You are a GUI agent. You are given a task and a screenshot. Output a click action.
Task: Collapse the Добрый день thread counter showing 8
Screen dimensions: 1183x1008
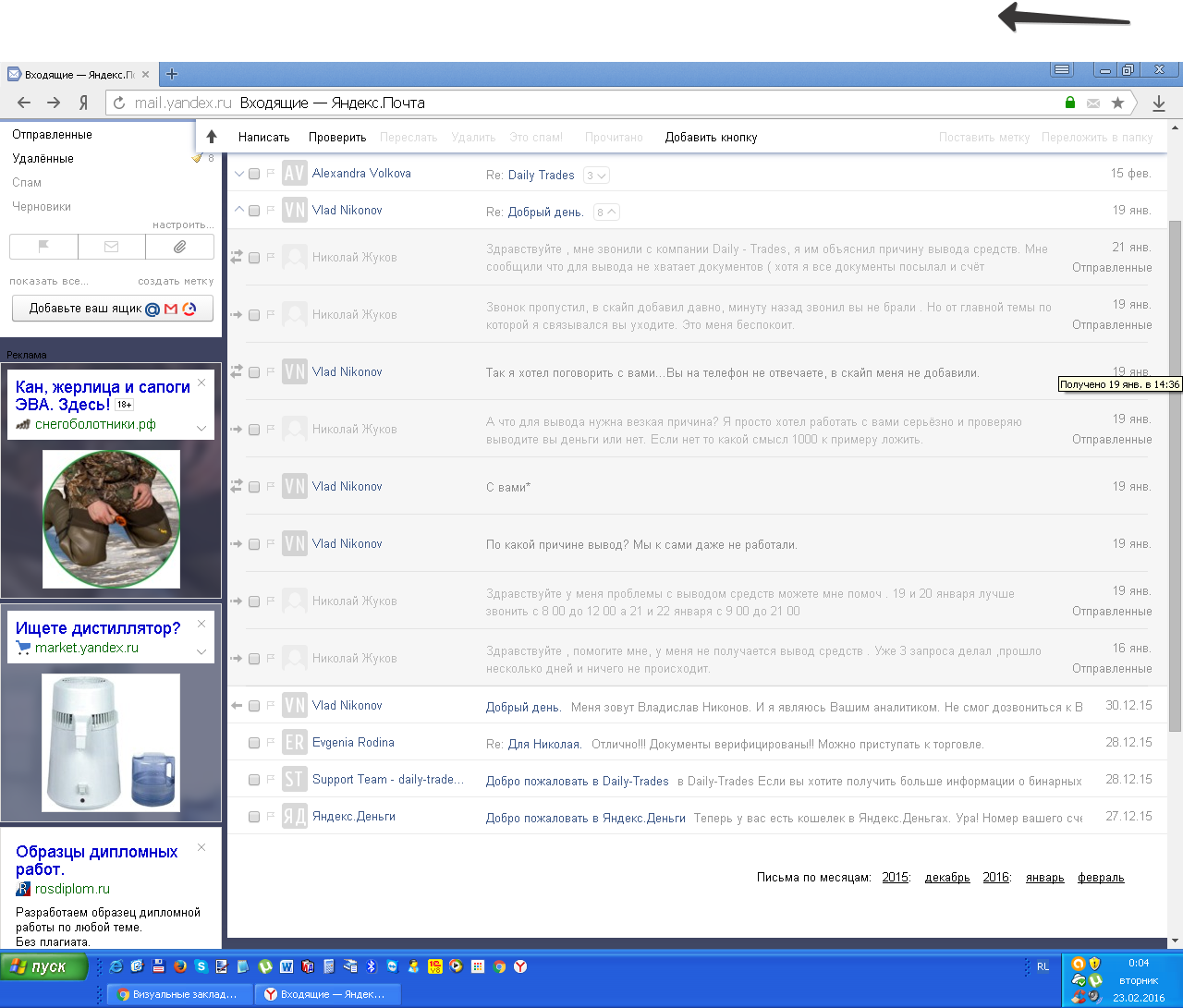point(606,213)
